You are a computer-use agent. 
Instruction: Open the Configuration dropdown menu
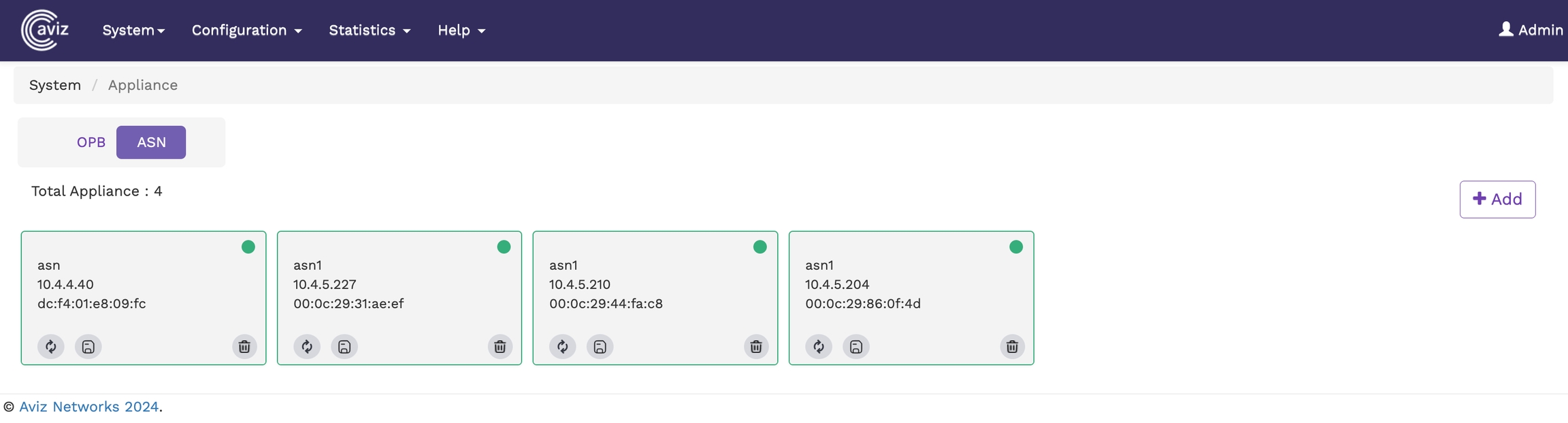[x=246, y=31]
